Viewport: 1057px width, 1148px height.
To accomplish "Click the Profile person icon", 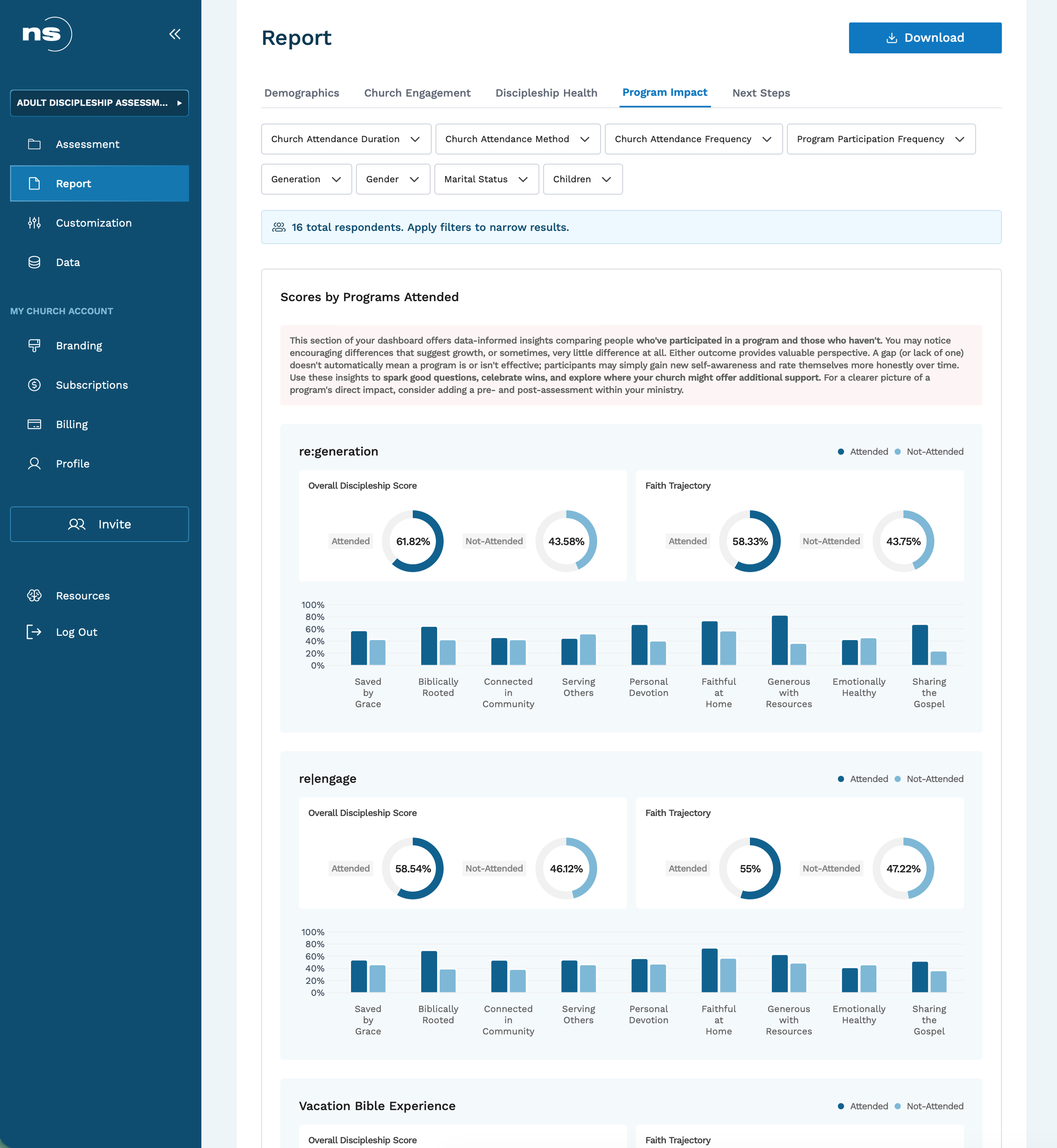I will 34,464.
